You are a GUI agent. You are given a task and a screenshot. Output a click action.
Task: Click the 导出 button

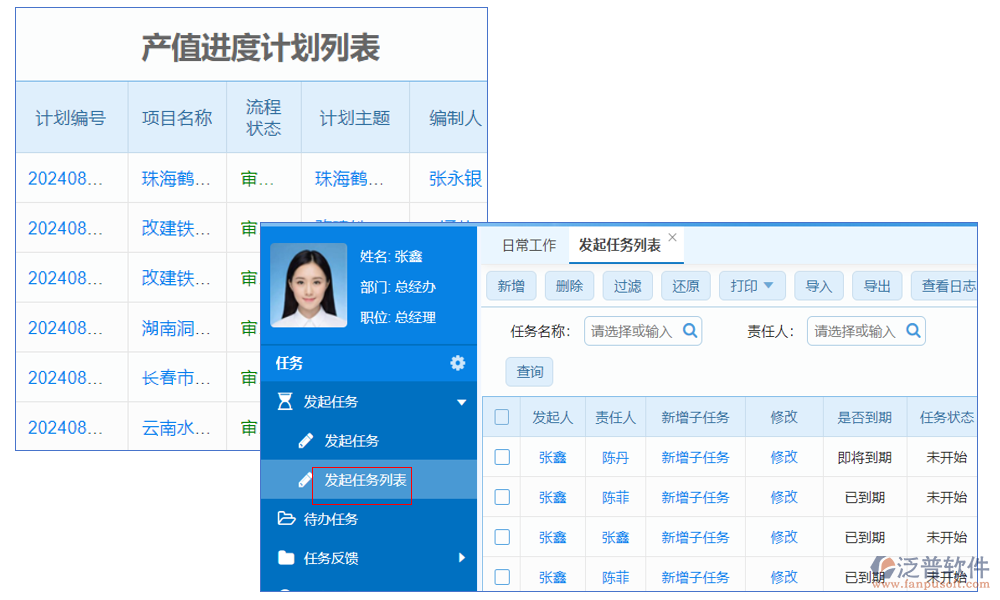(x=877, y=286)
